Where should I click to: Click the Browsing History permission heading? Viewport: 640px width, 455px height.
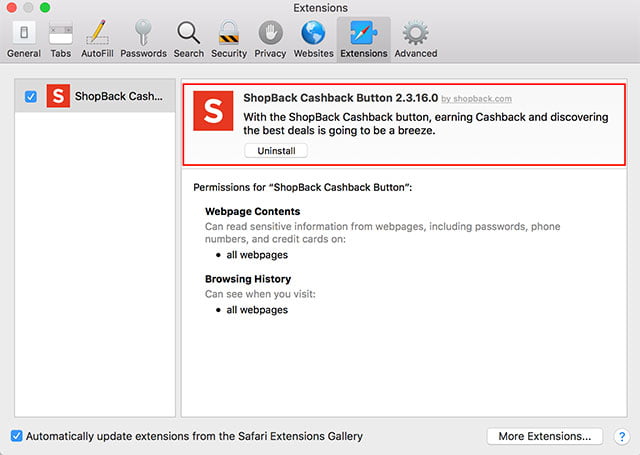point(248,279)
